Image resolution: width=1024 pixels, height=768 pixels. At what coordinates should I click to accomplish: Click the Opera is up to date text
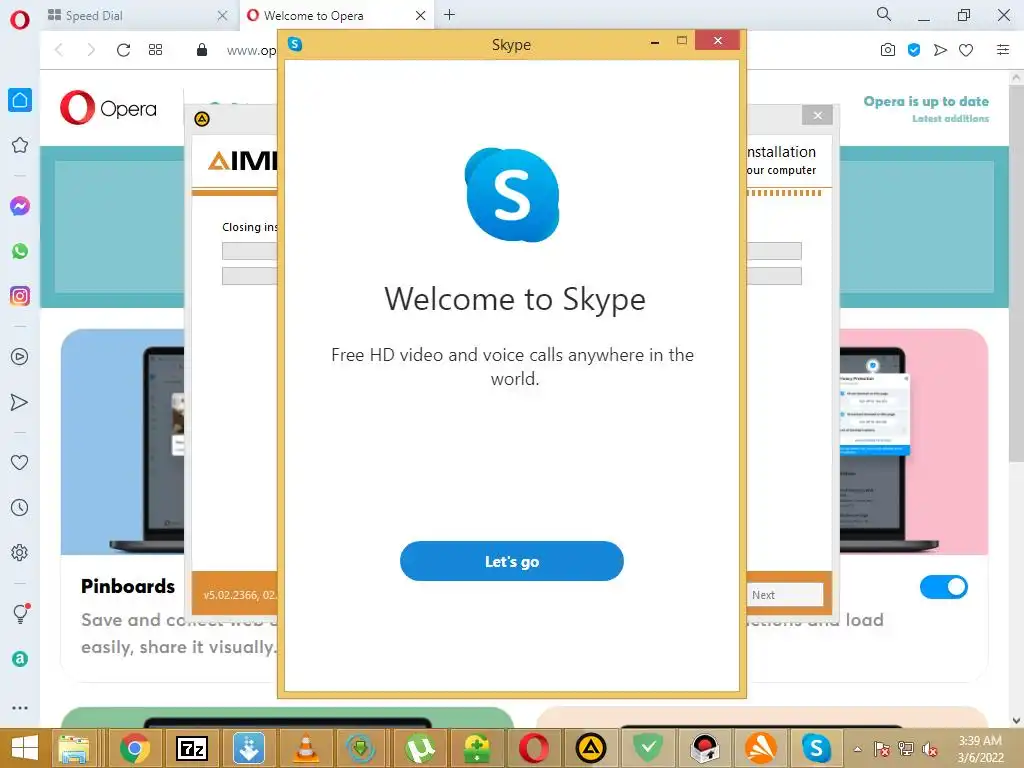pos(926,101)
